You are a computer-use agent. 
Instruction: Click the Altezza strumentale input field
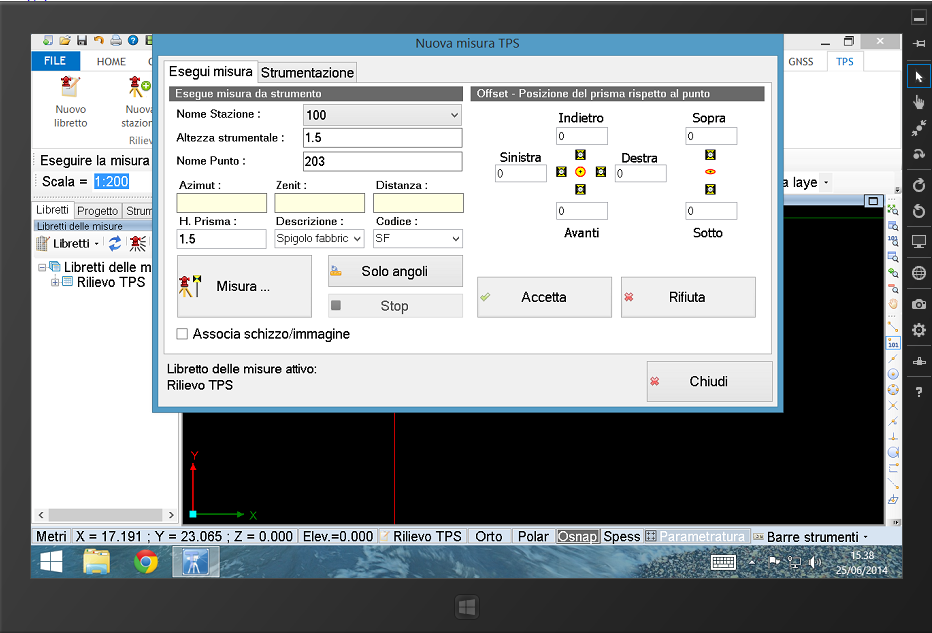[382, 138]
